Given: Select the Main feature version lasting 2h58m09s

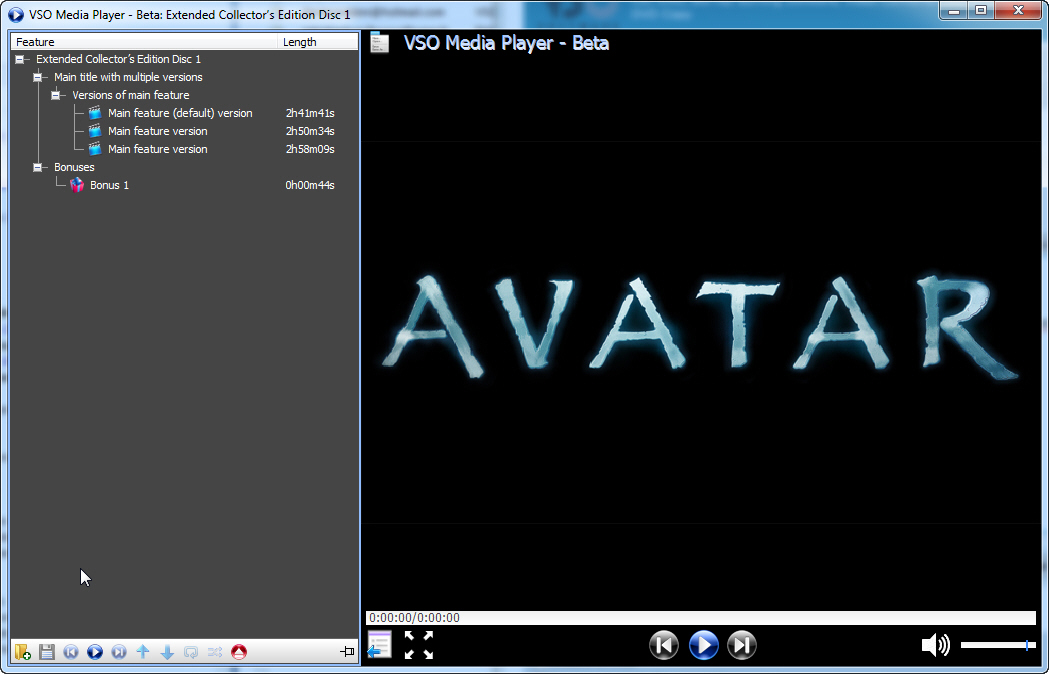Looking at the screenshot, I should pos(184,149).
